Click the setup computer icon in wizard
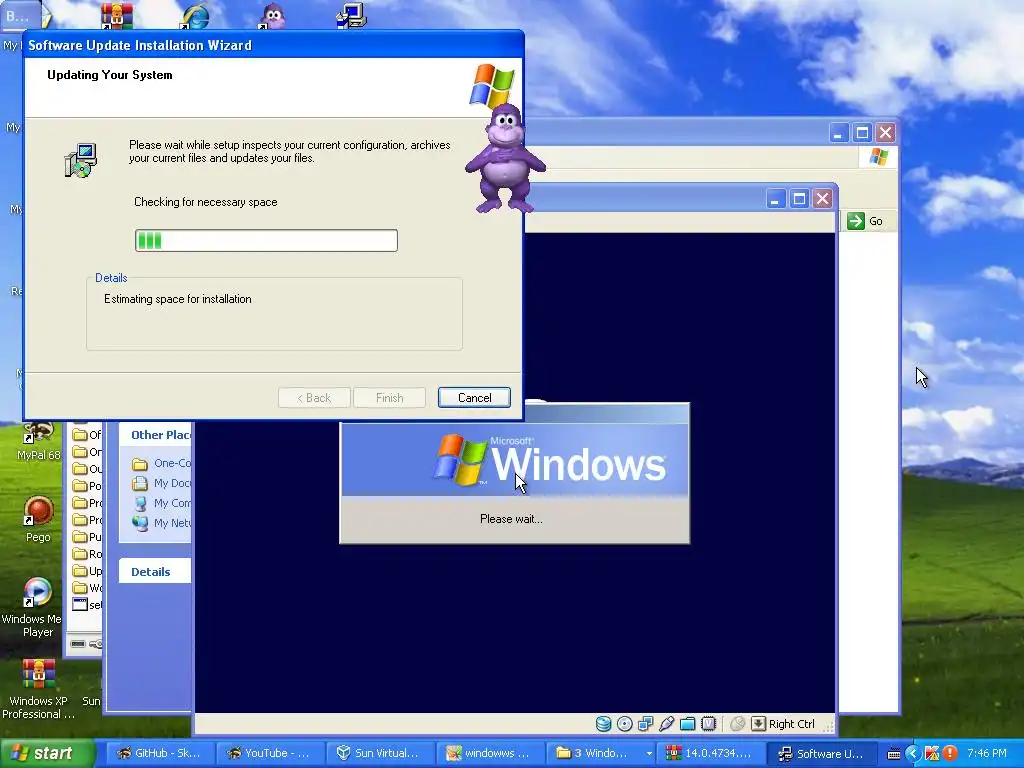 (x=81, y=161)
